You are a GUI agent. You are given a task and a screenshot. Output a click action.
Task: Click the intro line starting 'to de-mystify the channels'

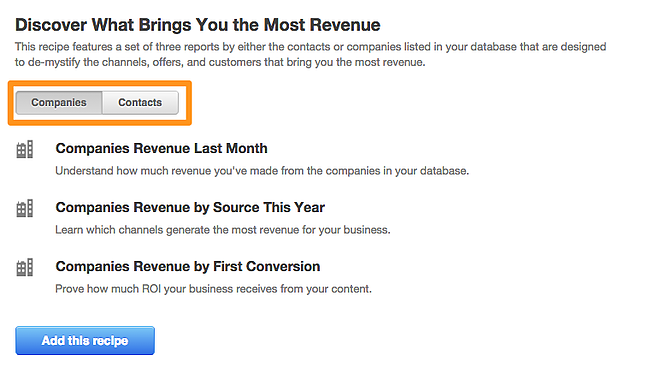tap(220, 62)
